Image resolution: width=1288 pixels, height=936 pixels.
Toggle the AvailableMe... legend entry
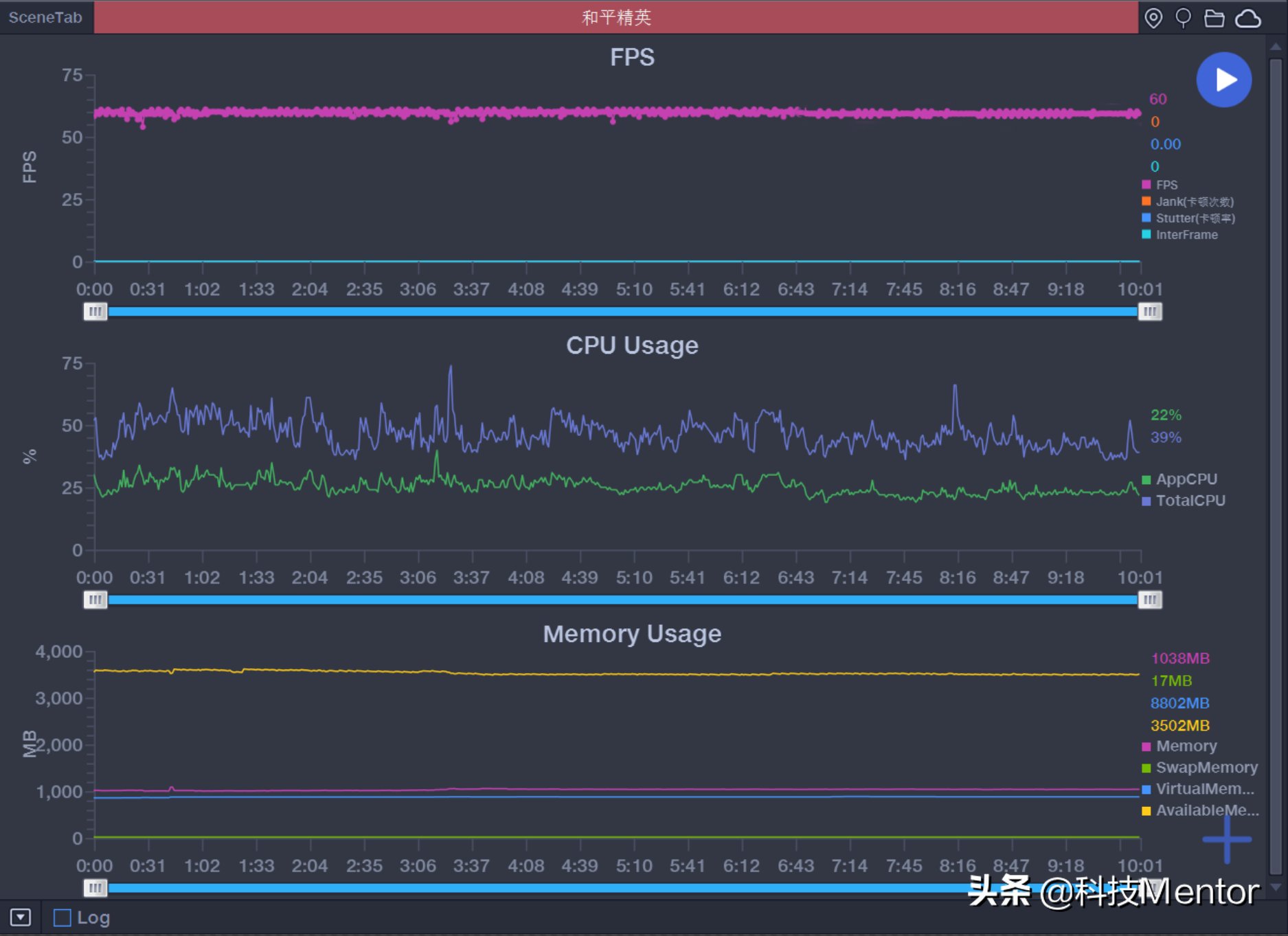point(1200,810)
